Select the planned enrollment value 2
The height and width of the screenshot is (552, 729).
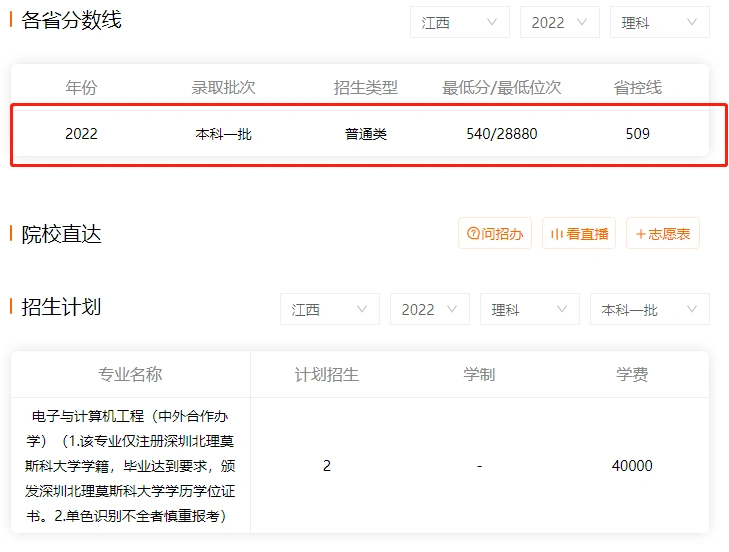[327, 466]
